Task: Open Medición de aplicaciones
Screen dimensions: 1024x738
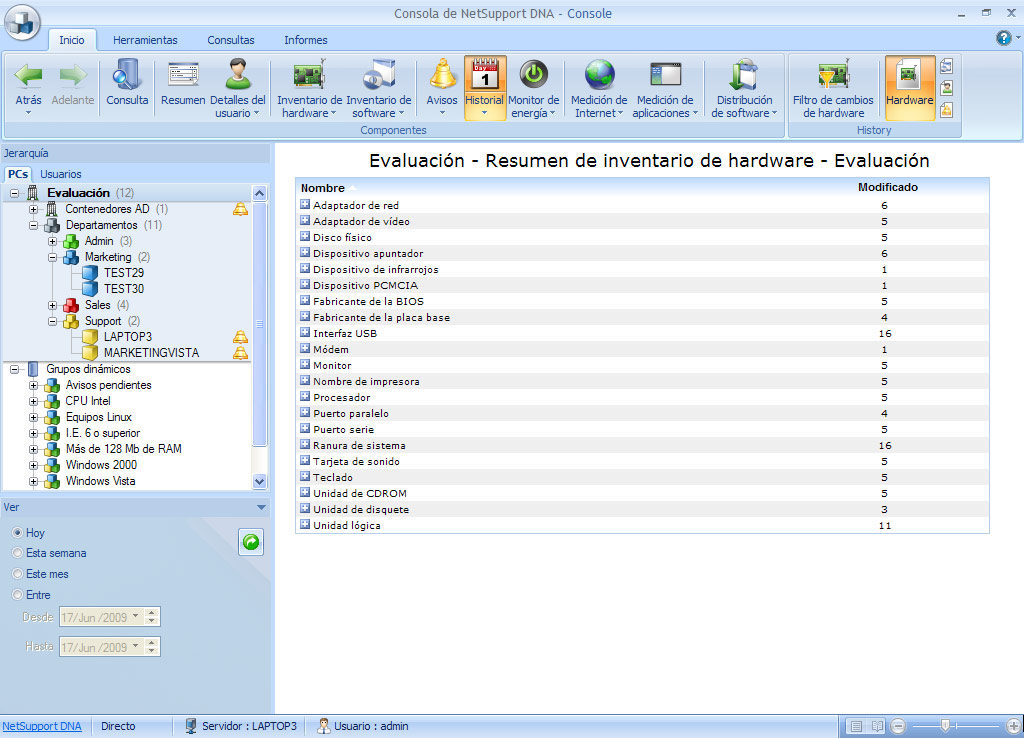Action: (665, 88)
